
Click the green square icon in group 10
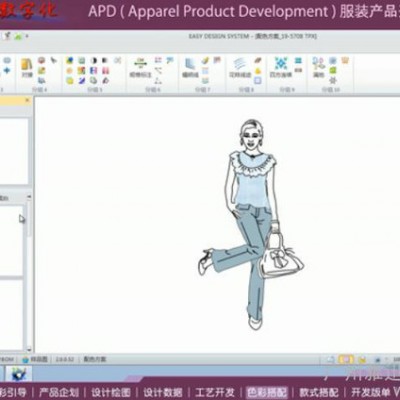point(333,70)
